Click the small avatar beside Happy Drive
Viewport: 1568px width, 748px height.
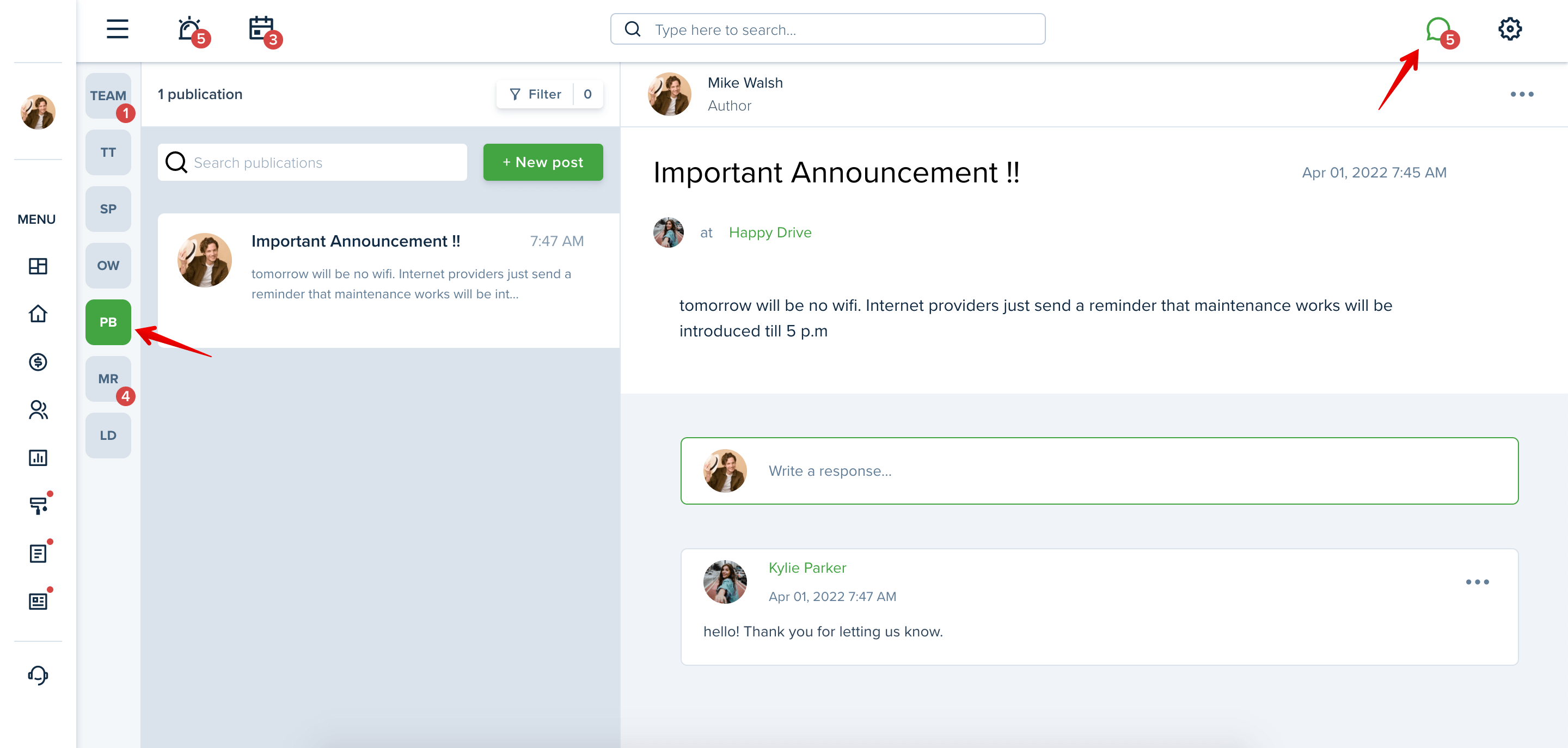pyautogui.click(x=669, y=232)
